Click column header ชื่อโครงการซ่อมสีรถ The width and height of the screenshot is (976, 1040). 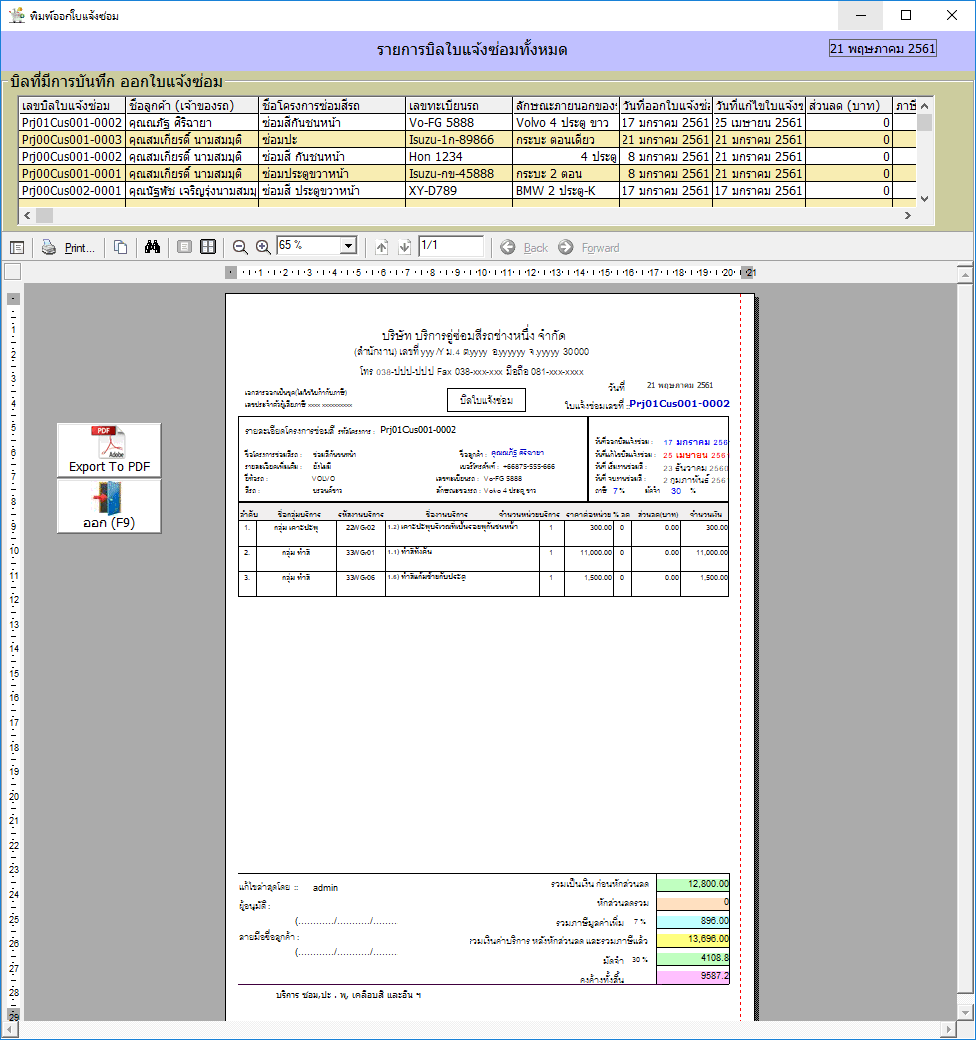pos(332,105)
